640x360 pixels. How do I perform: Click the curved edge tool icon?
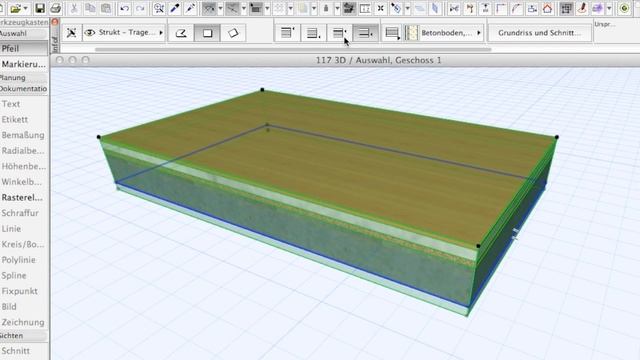pyautogui.click(x=517, y=8)
